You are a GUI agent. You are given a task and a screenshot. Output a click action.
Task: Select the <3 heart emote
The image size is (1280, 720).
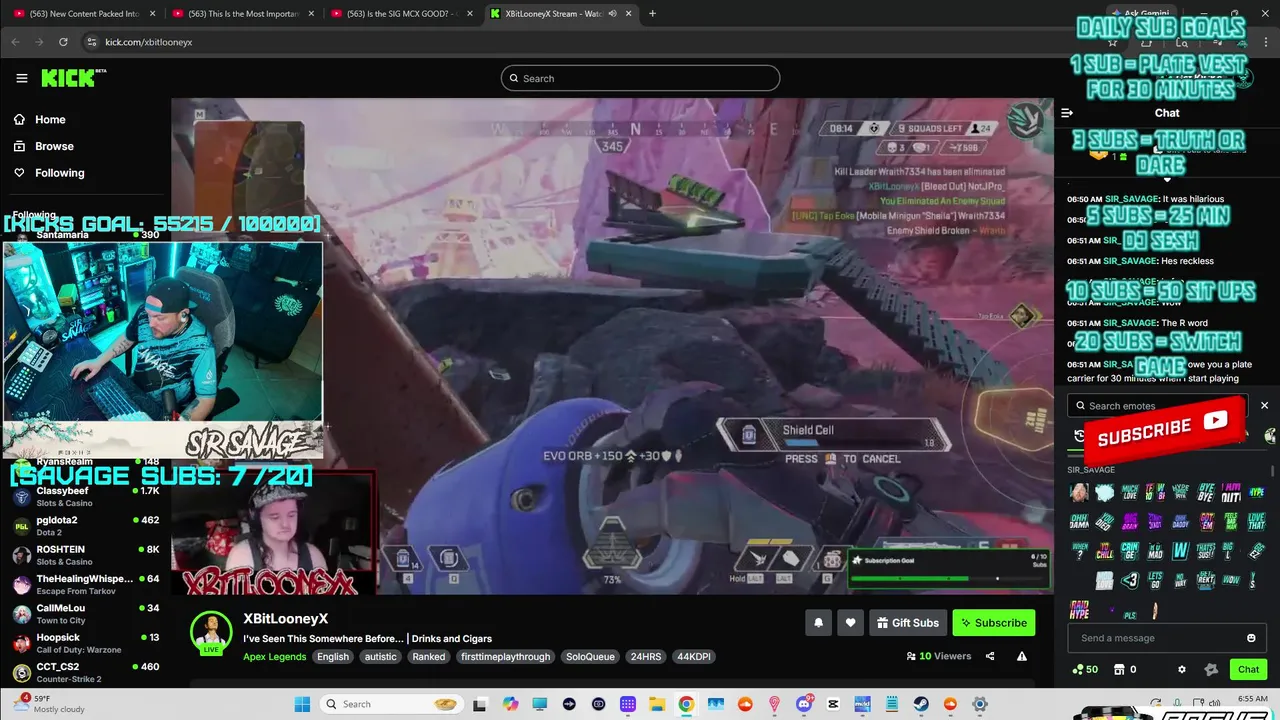point(1131,580)
